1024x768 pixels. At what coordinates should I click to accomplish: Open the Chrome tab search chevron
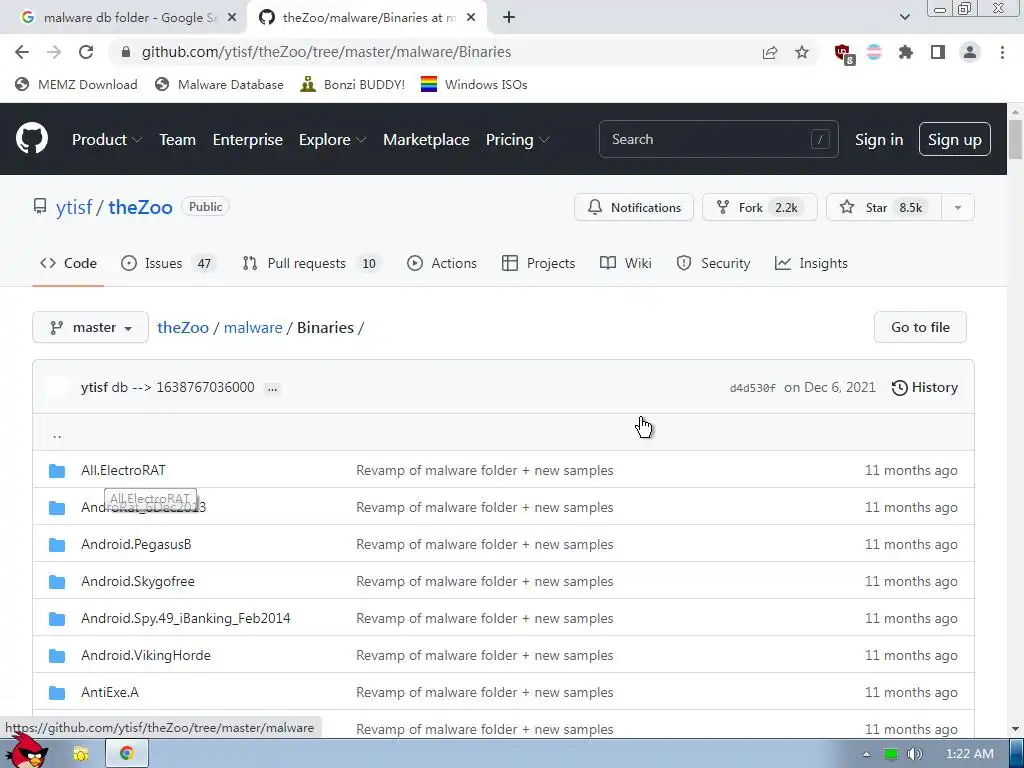pos(904,18)
